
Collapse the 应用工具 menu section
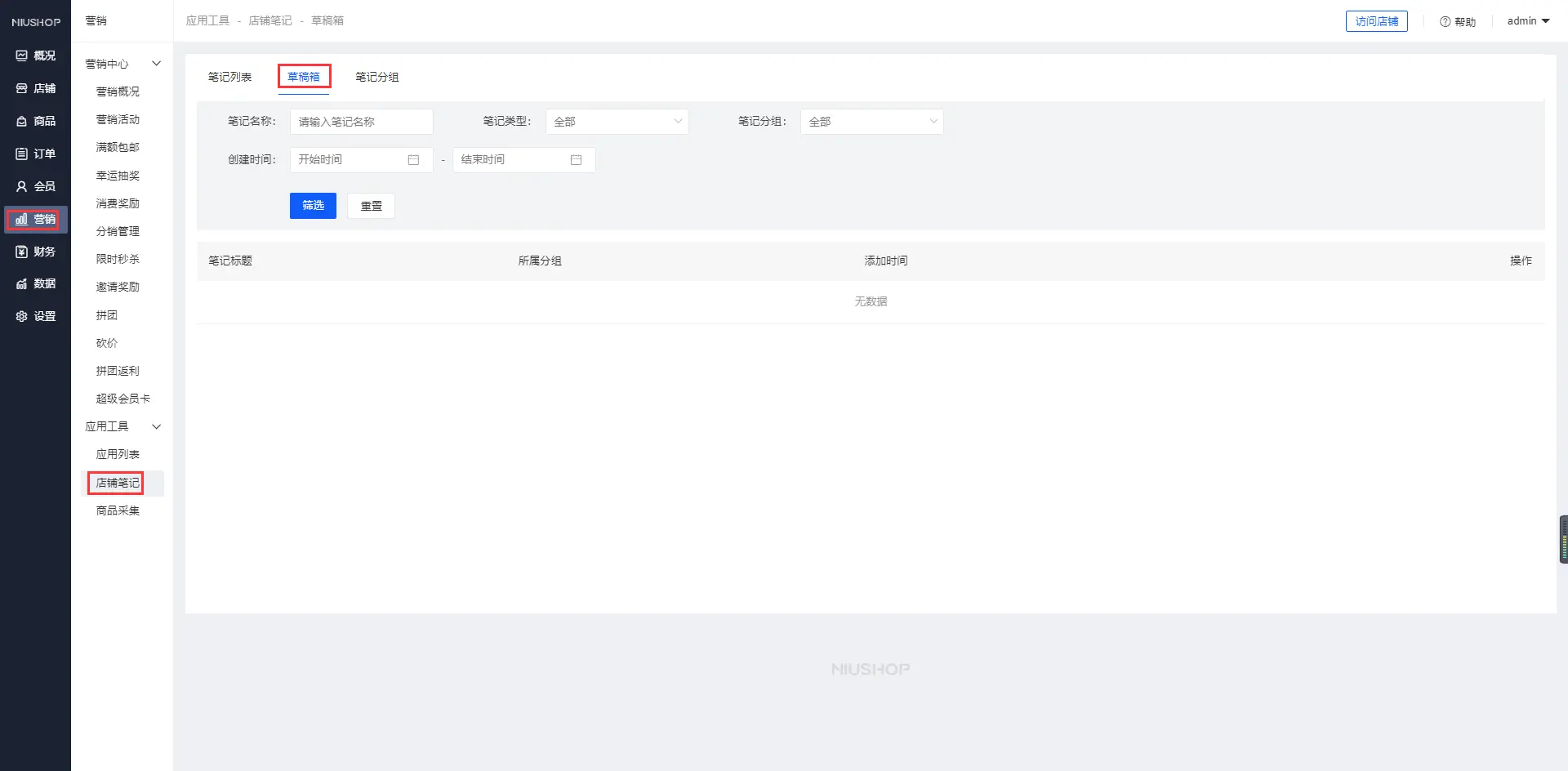pos(156,426)
